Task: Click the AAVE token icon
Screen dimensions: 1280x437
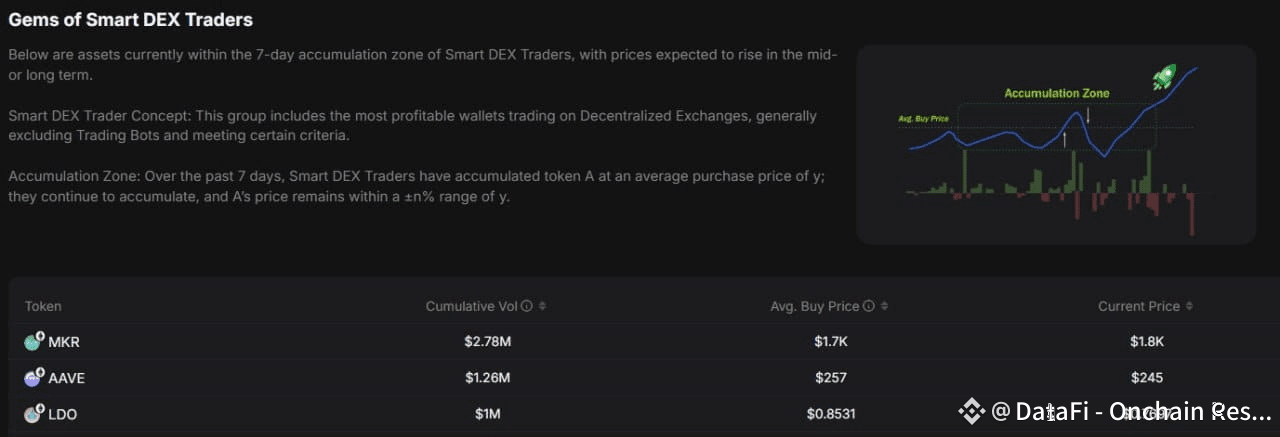Action: click(33, 378)
